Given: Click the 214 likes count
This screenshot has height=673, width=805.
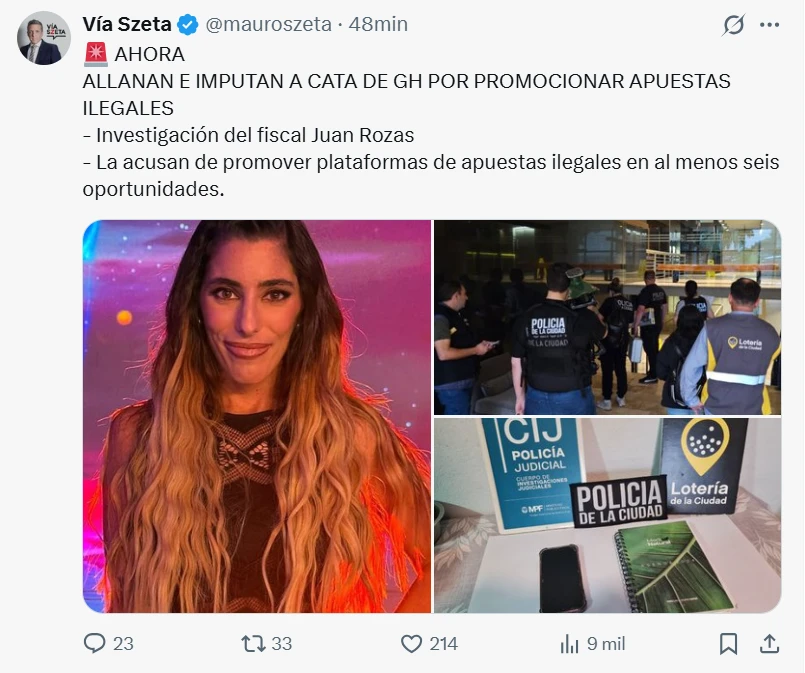Looking at the screenshot, I should point(444,644).
